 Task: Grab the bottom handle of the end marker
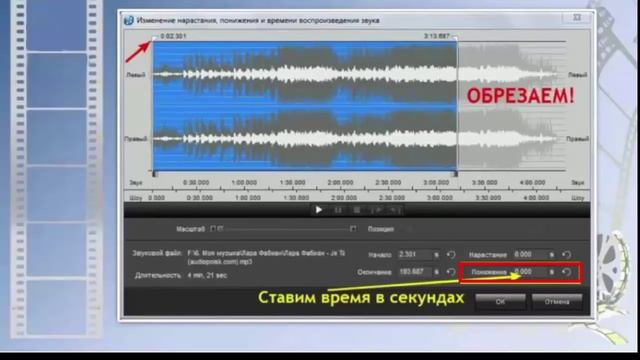[456, 174]
